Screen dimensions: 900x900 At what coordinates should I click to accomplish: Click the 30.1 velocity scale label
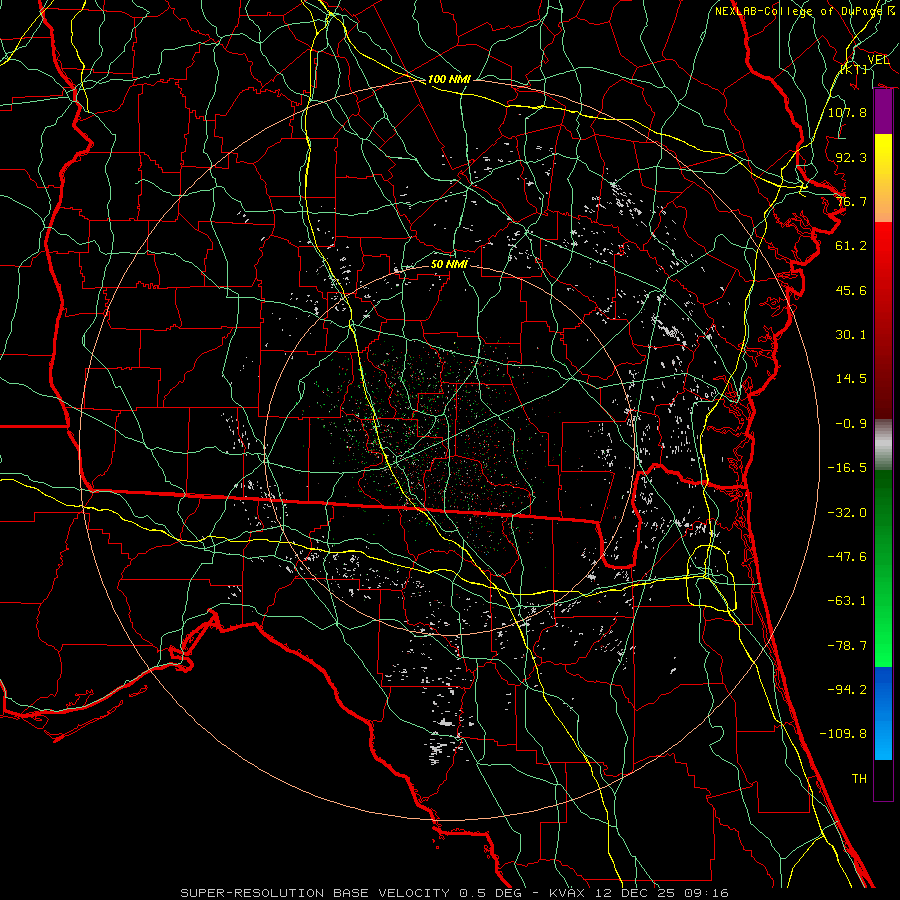[851, 335]
